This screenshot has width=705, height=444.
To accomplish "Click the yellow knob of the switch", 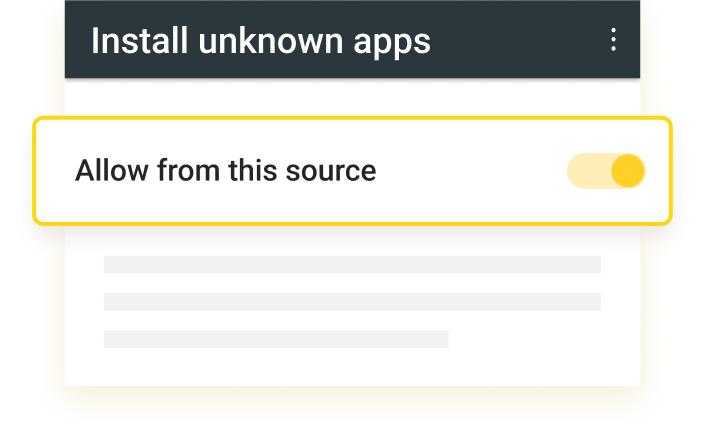I will [627, 171].
